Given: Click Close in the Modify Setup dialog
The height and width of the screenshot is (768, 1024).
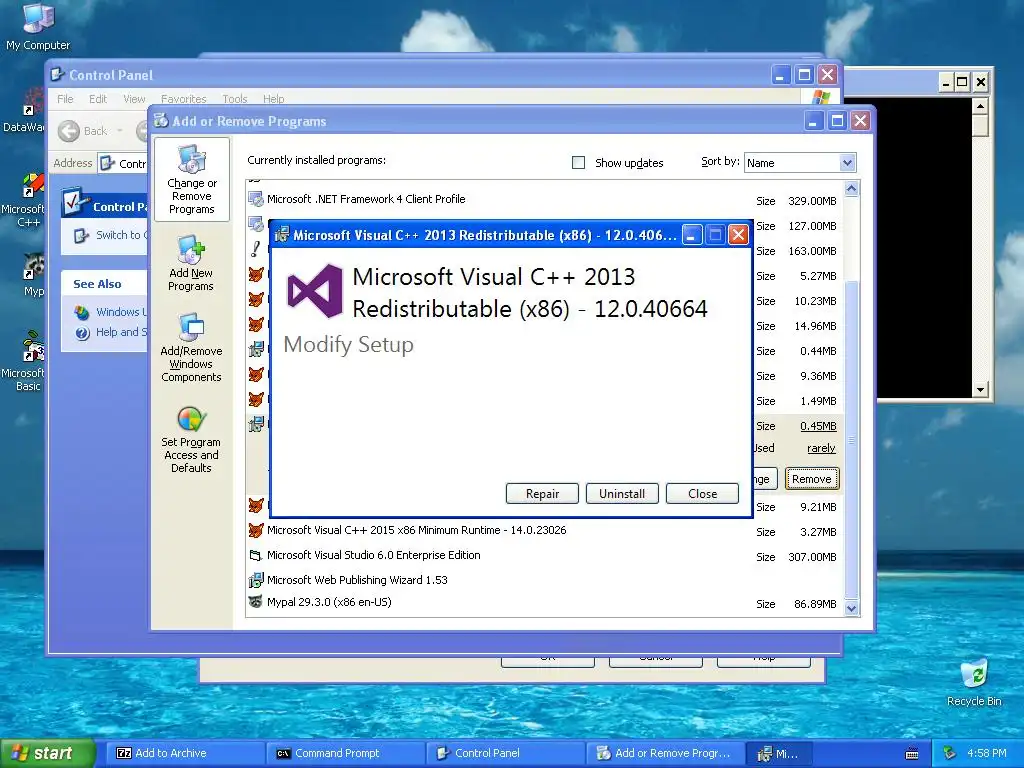Looking at the screenshot, I should click(702, 494).
